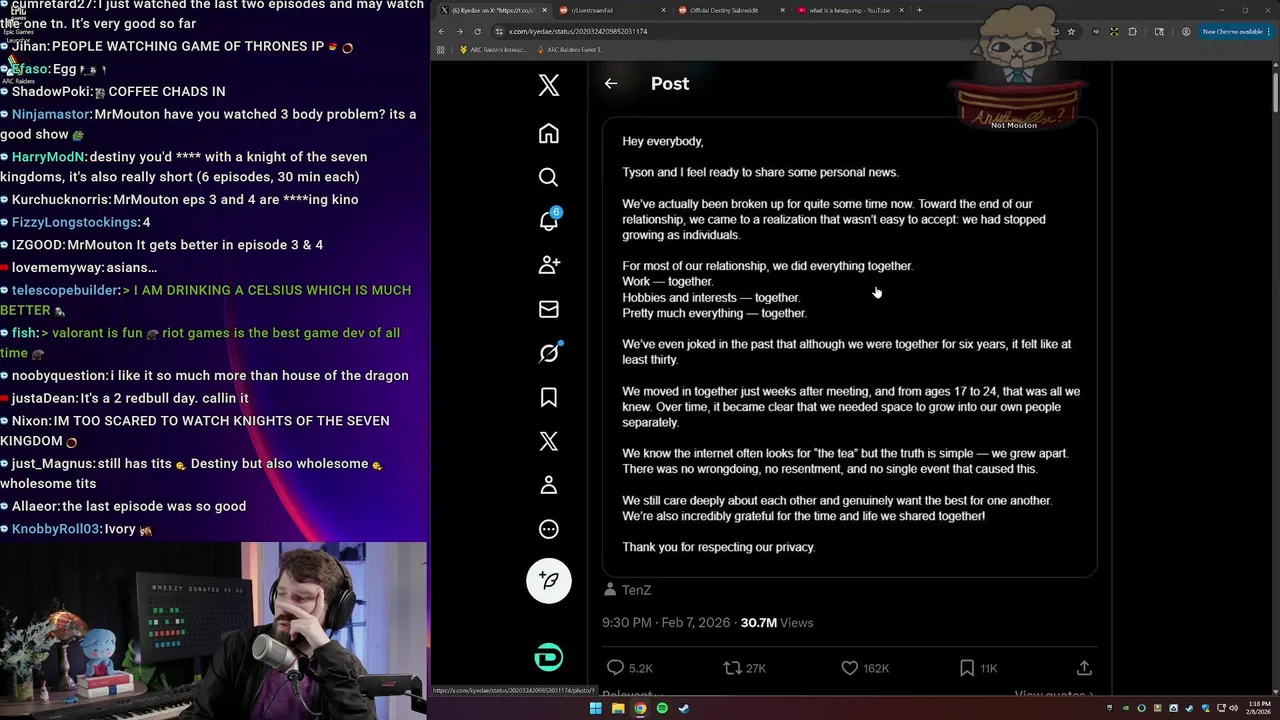
Task: Bookmark this page with the star icon
Action: click(1070, 31)
